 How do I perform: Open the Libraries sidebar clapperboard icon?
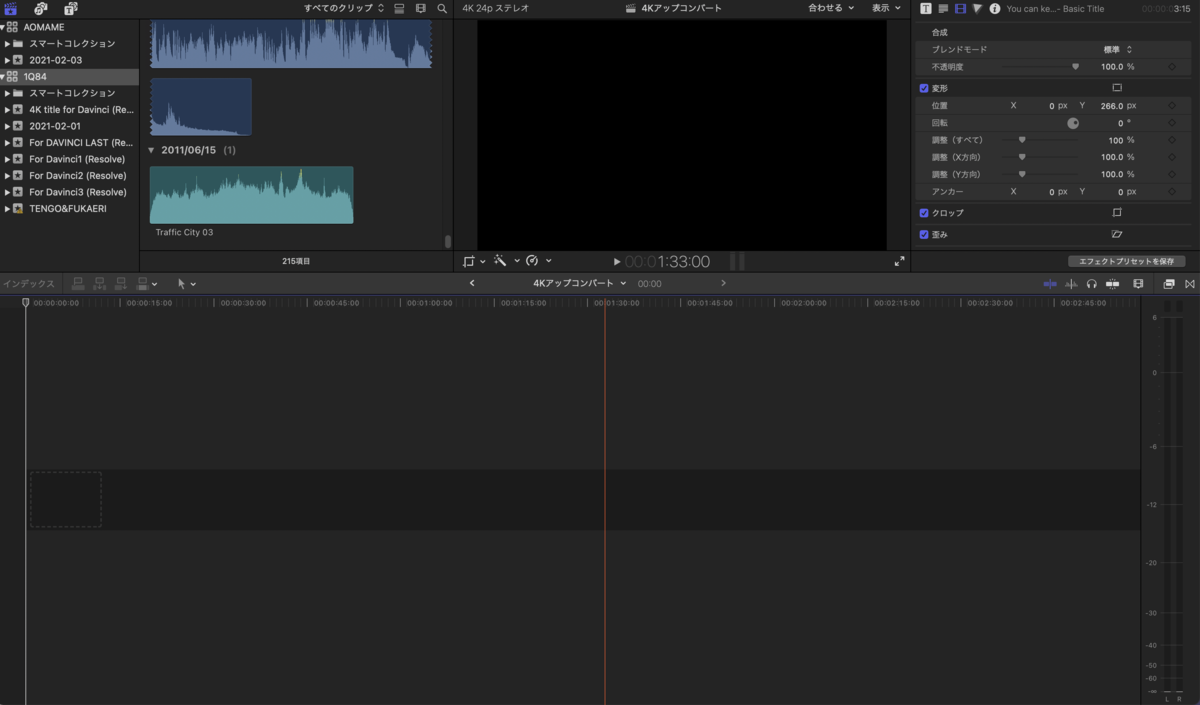point(11,9)
